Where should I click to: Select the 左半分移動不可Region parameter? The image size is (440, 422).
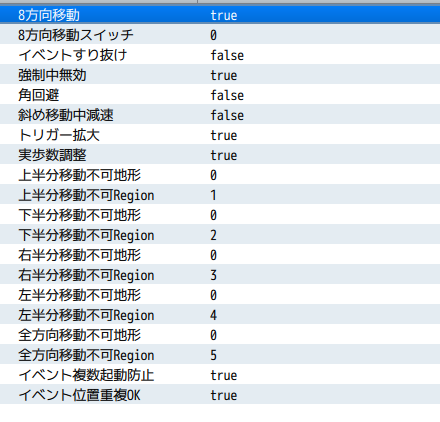(x=86, y=315)
